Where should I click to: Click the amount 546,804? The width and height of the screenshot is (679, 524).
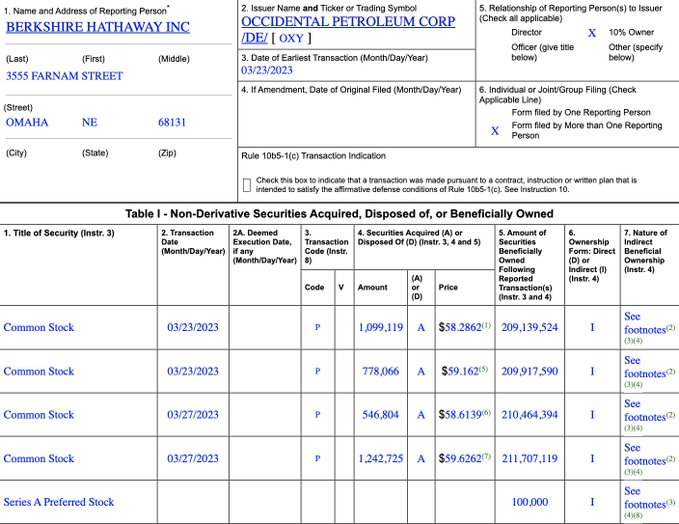pyautogui.click(x=381, y=415)
